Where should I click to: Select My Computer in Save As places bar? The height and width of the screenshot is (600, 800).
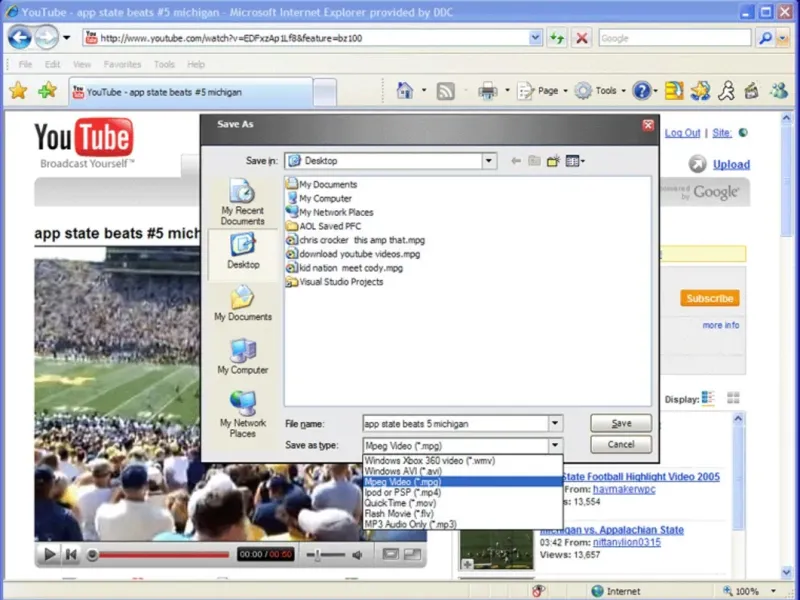pyautogui.click(x=243, y=357)
